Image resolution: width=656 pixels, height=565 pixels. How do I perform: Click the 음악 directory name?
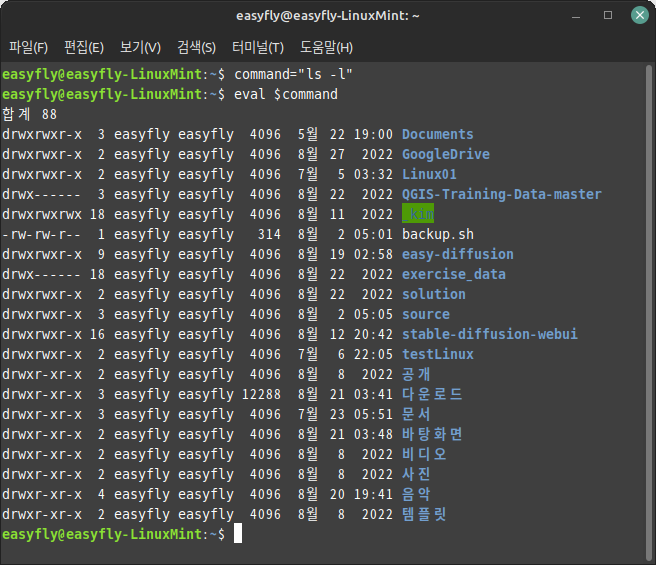(416, 494)
